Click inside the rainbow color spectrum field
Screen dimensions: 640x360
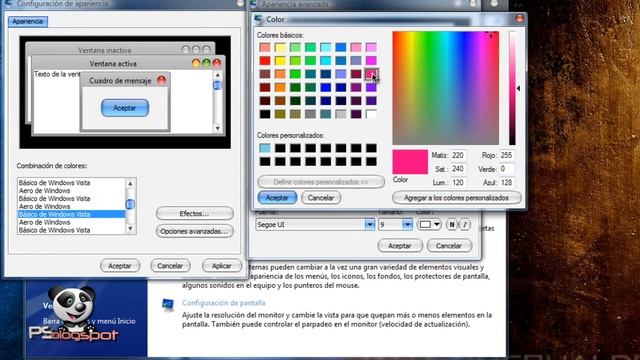(x=445, y=88)
